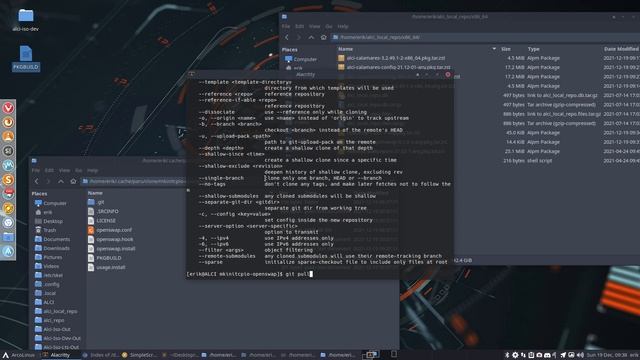Open the Alci-Iso-Out bookmark in the sidebar
Image resolution: width=640 pixels, height=360 pixels.
53,329
